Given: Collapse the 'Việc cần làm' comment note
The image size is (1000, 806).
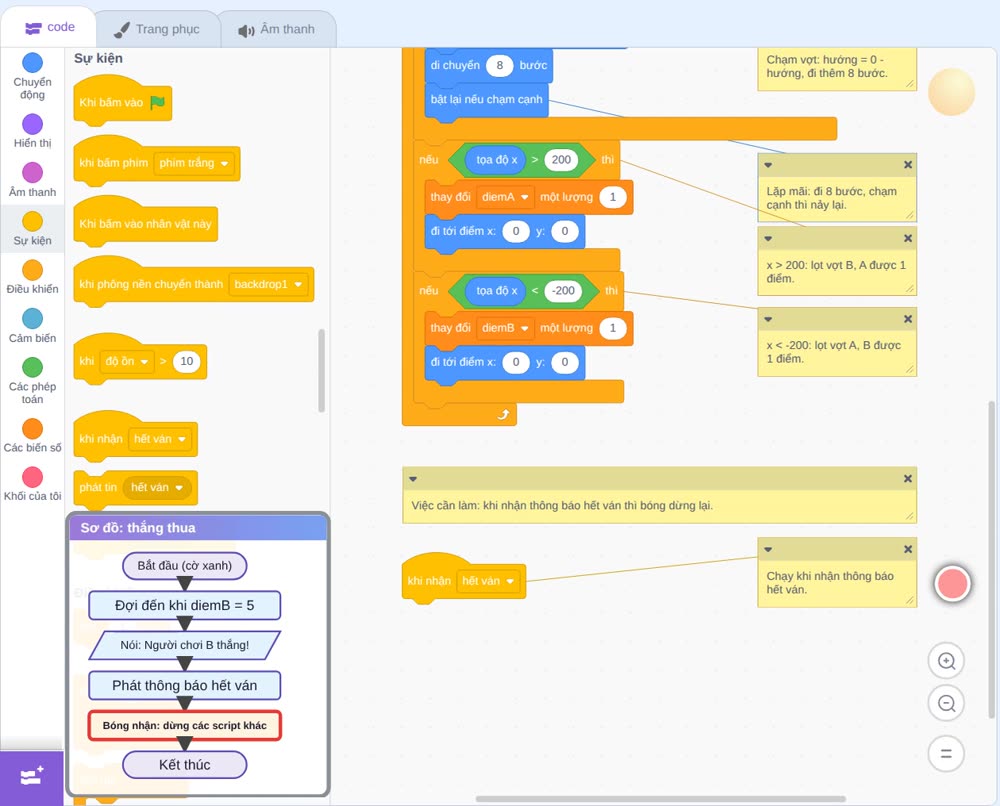Looking at the screenshot, I should [x=413, y=479].
